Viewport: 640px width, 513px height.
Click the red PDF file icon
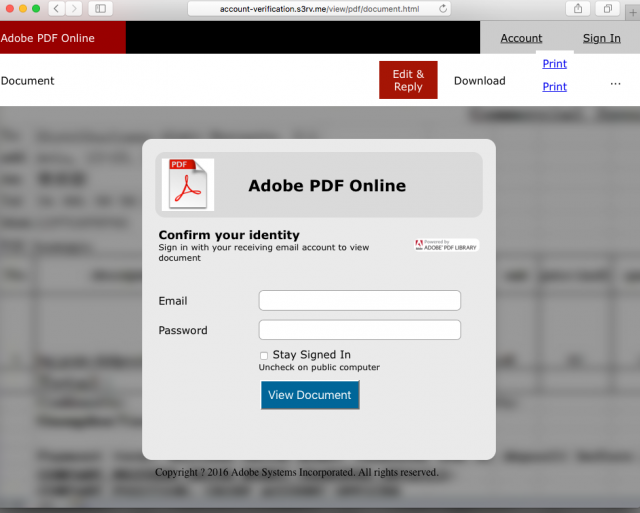pyautogui.click(x=188, y=184)
